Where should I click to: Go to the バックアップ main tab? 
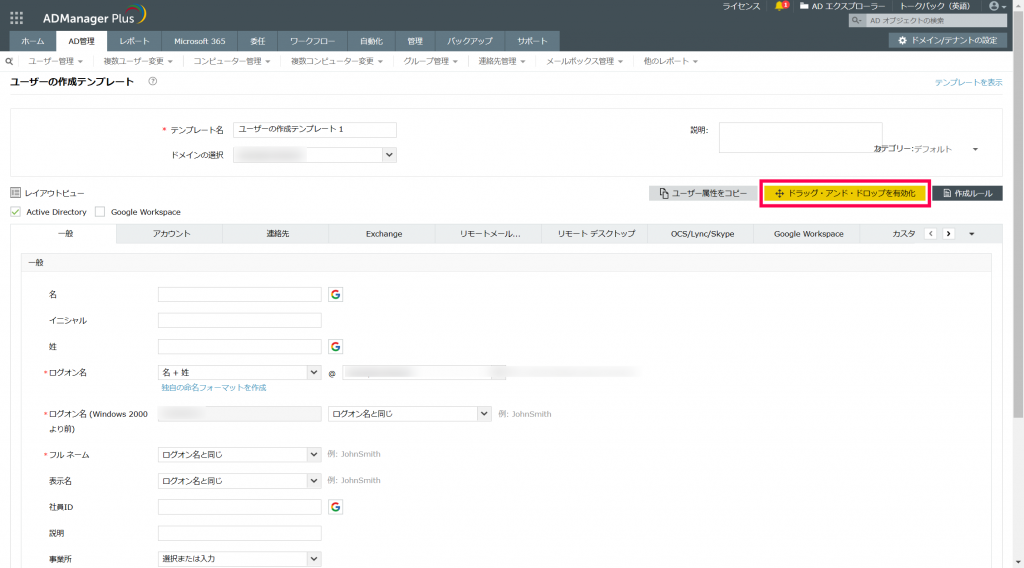point(470,41)
